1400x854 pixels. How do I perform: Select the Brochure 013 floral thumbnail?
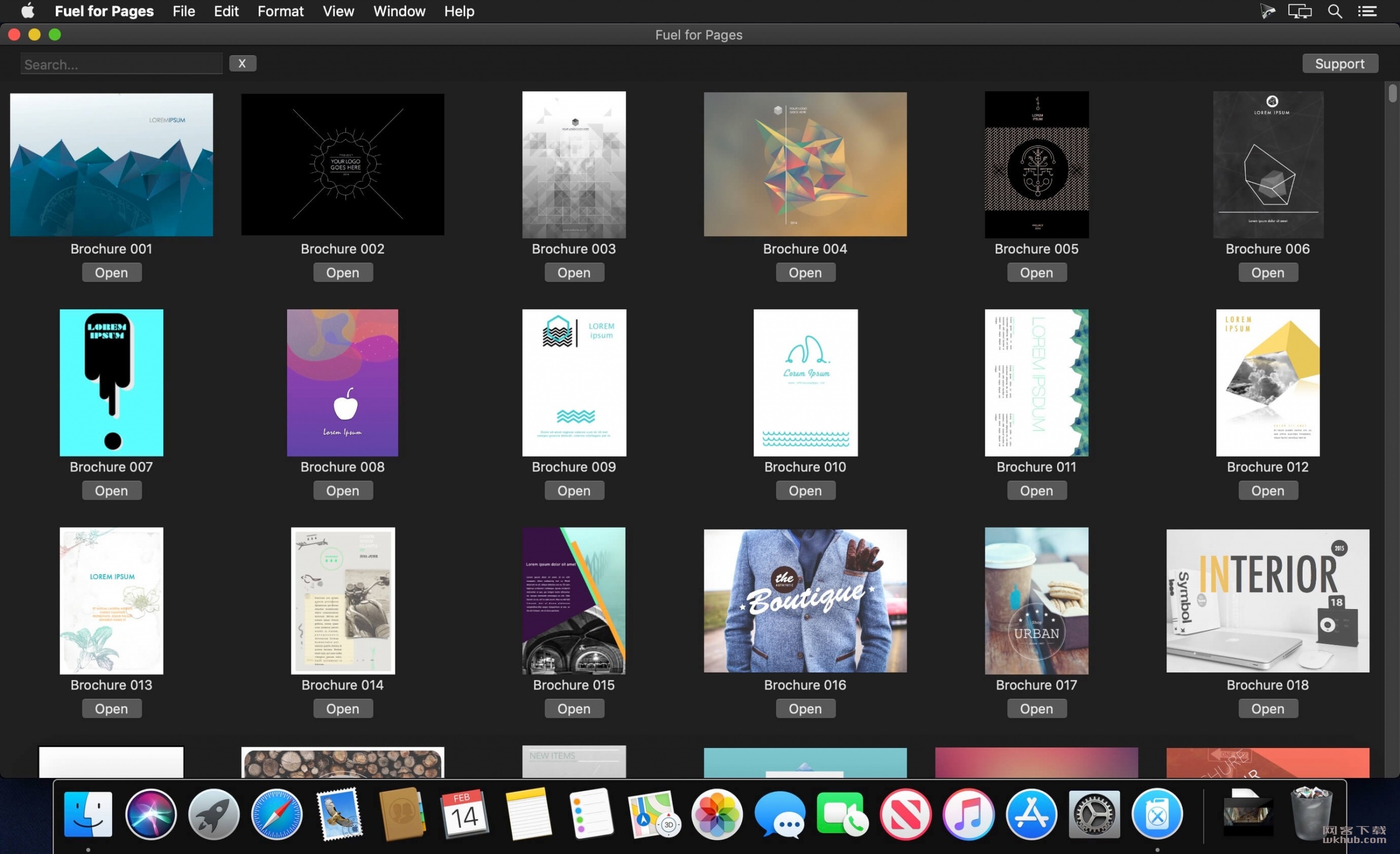click(x=112, y=600)
